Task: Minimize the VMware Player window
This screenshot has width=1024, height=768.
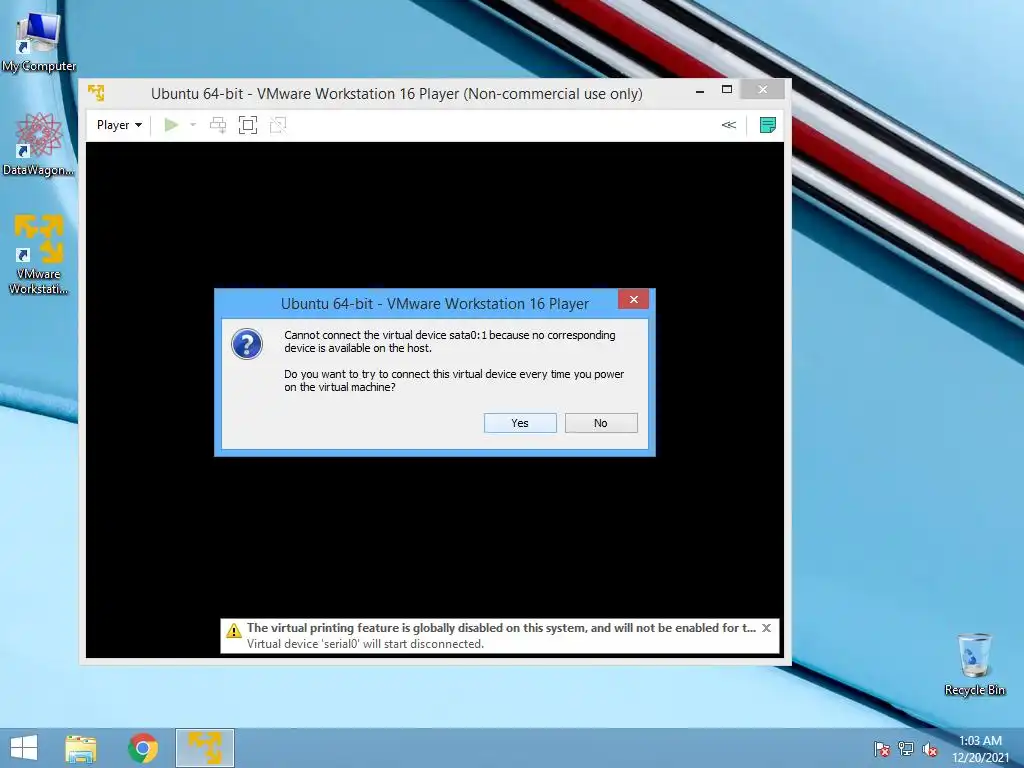Action: 700,90
